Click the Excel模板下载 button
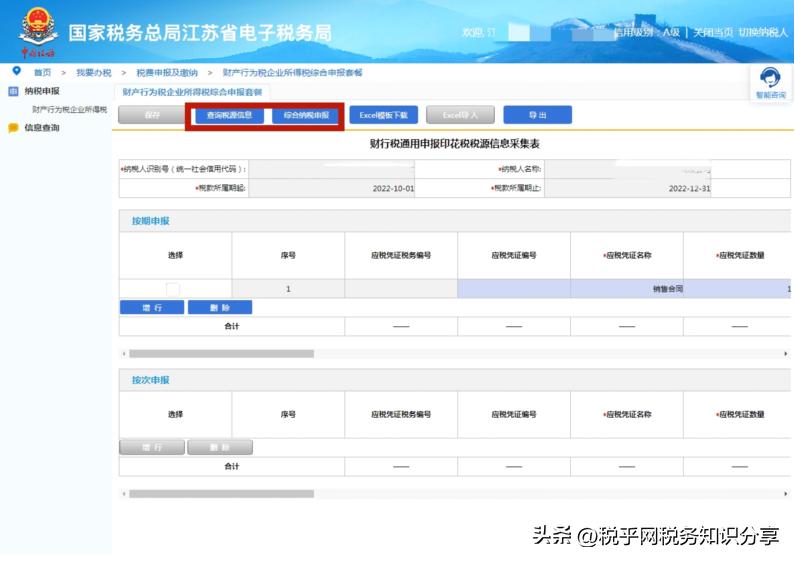 pyautogui.click(x=384, y=115)
